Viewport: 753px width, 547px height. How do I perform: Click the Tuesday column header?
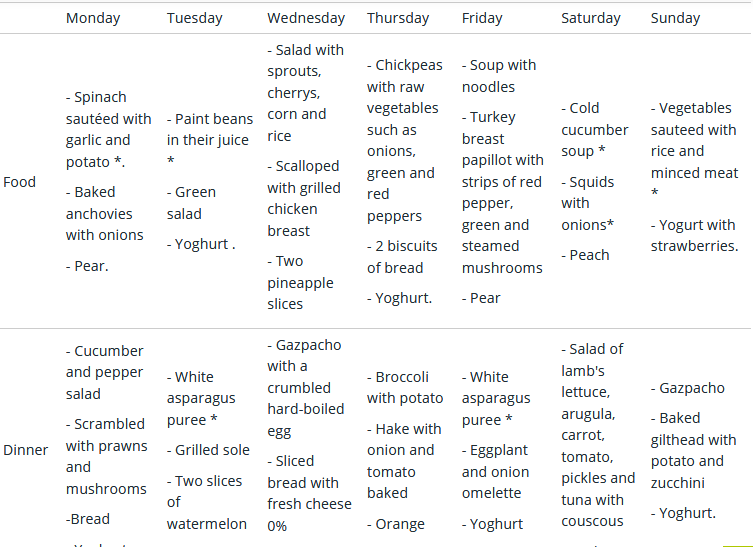[194, 18]
